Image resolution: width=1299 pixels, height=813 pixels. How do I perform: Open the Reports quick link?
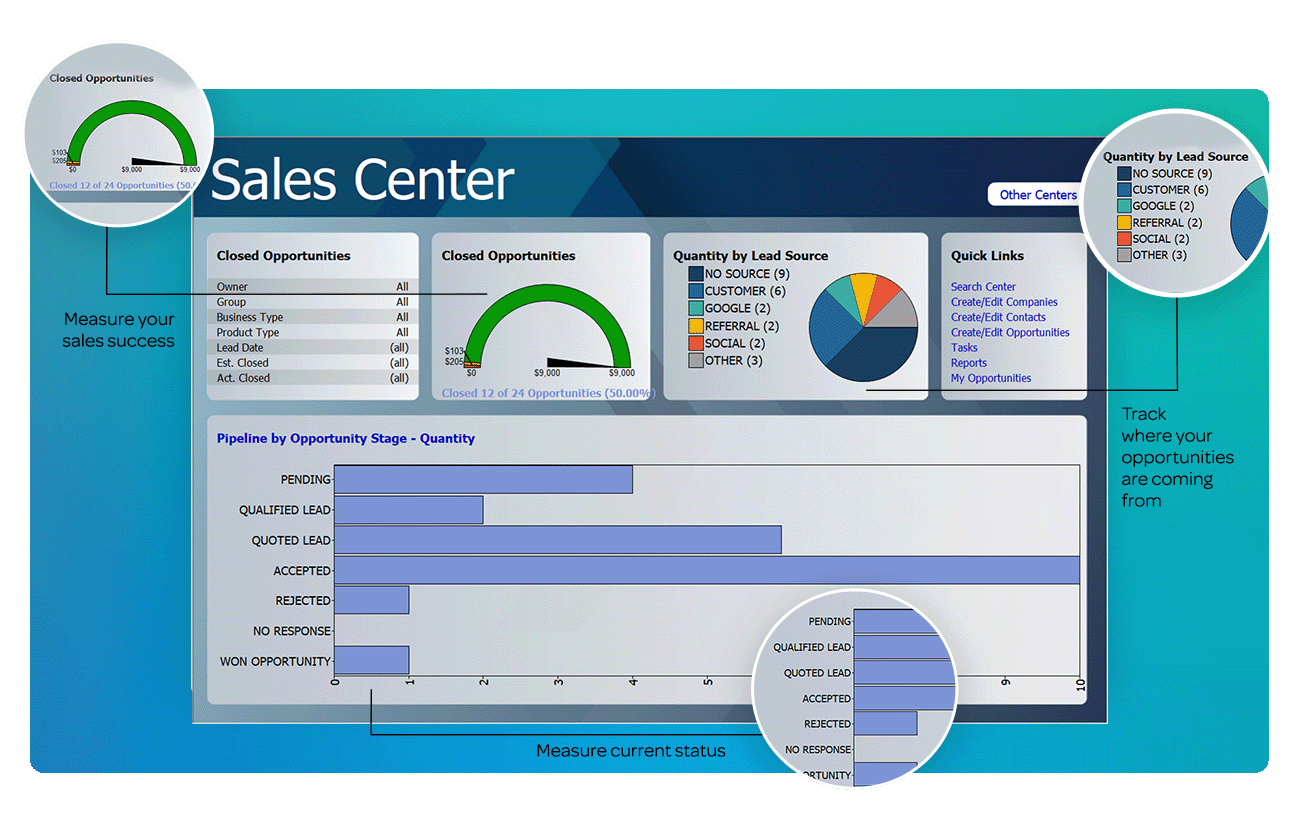[968, 362]
